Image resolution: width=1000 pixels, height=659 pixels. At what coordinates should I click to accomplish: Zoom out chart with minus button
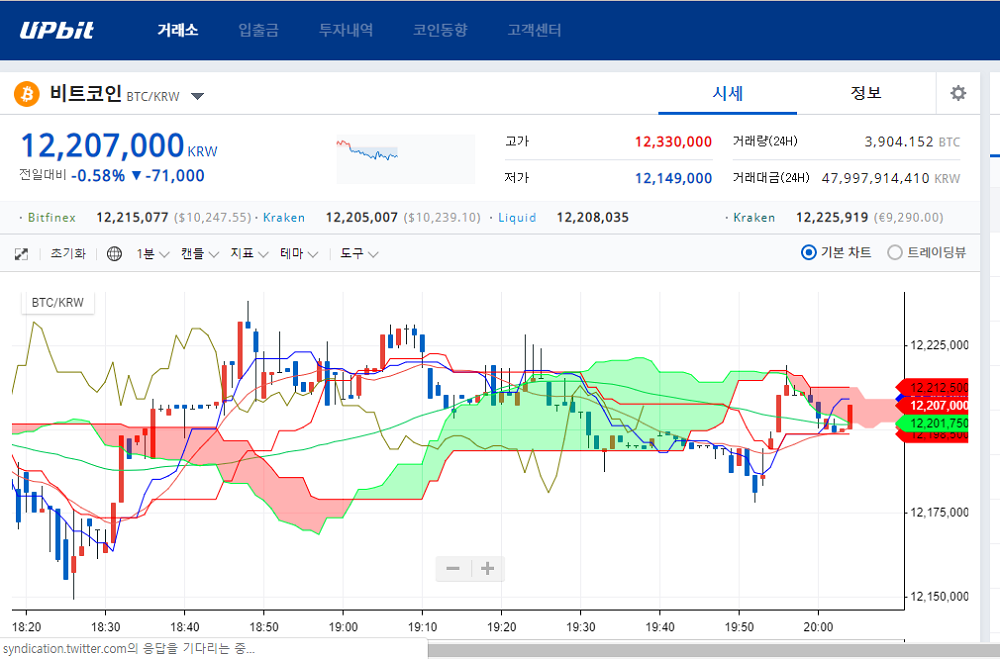[453, 568]
